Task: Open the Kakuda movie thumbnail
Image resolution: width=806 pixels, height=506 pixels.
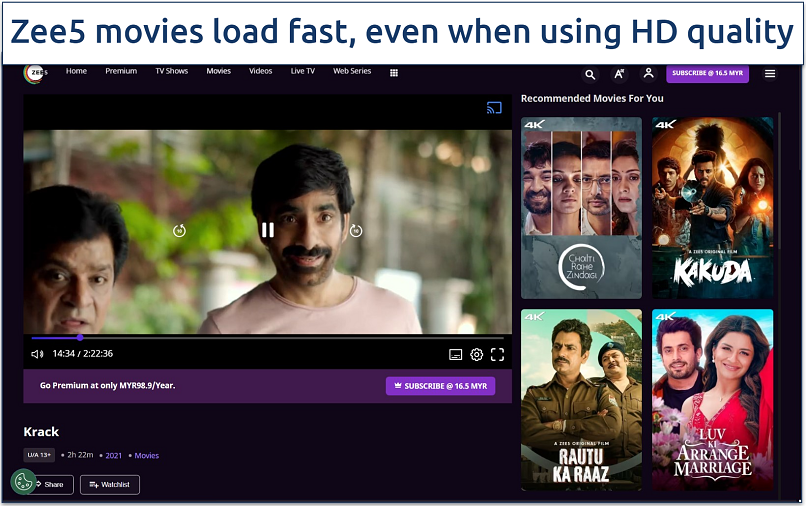Action: pos(712,208)
